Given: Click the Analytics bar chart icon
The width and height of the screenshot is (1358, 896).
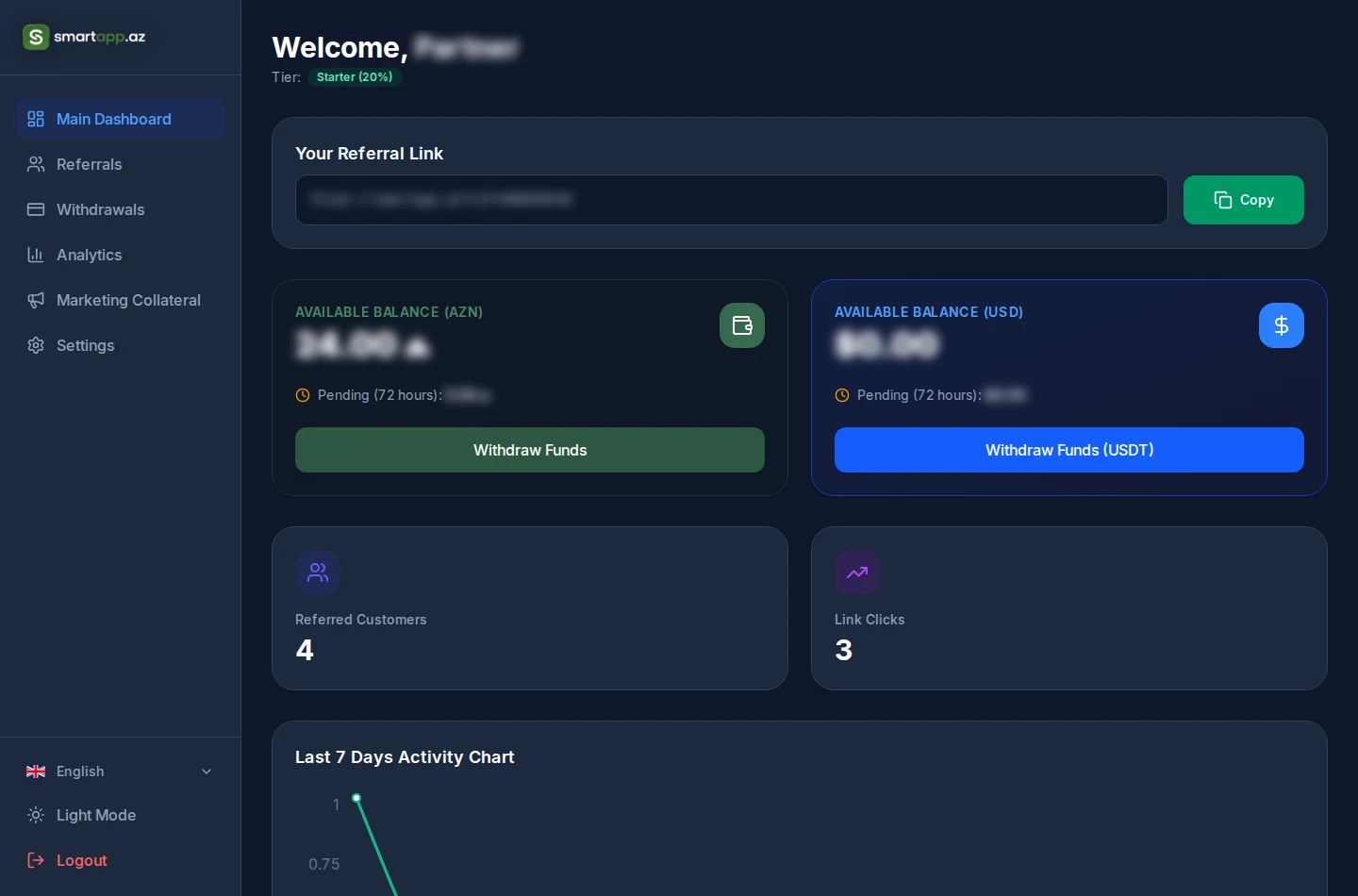Looking at the screenshot, I should [36, 255].
